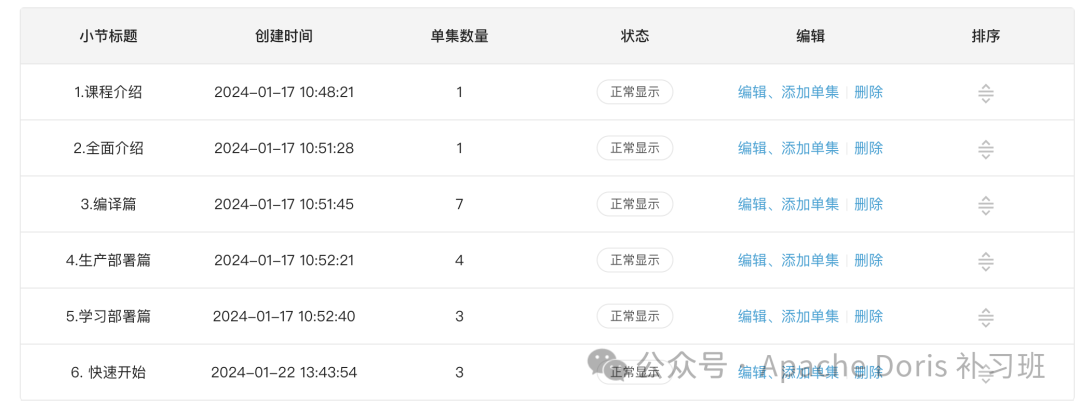Image resolution: width=1080 pixels, height=409 pixels.
Task: Click 添加单集 for 2.全面介绍
Action: 810,148
